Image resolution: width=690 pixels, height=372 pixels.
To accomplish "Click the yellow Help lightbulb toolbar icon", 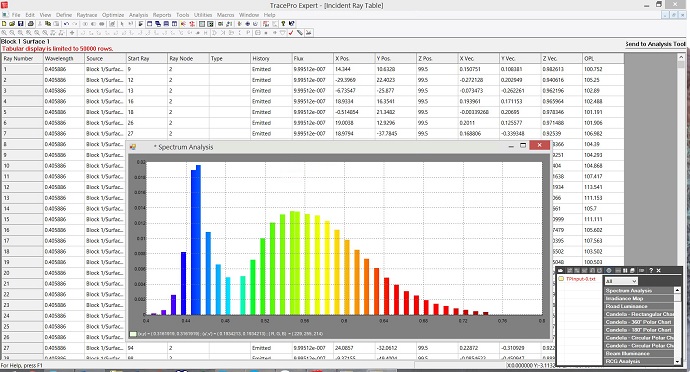I will (x=283, y=24).
